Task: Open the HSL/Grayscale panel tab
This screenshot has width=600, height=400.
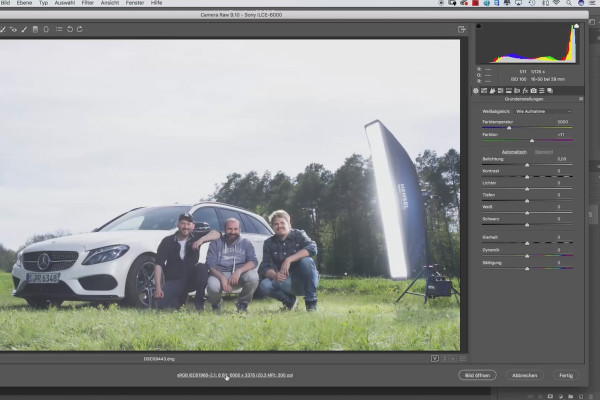Action: tap(501, 91)
